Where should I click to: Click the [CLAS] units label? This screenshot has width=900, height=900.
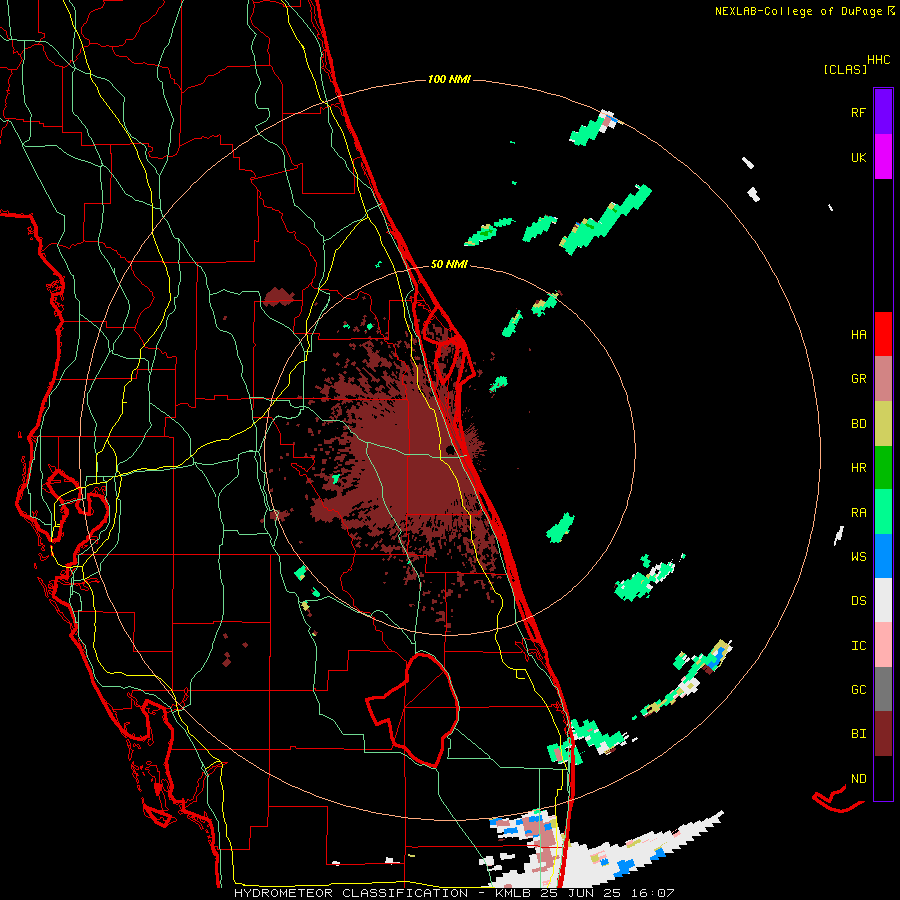[845, 69]
